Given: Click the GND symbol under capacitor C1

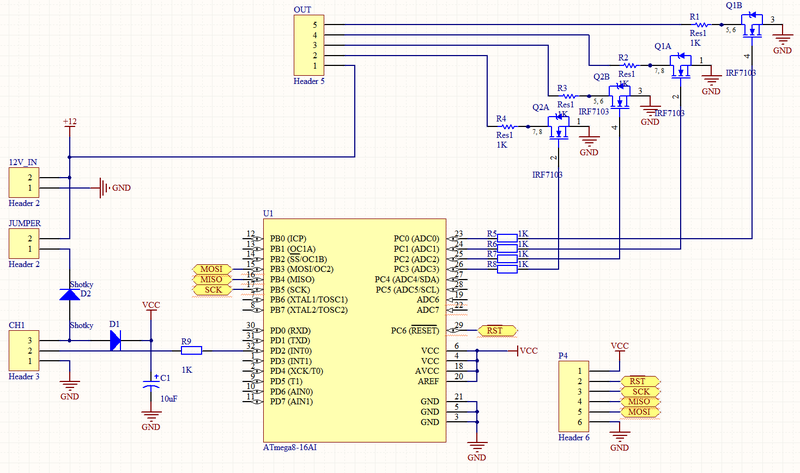Looking at the screenshot, I should coord(151,421).
